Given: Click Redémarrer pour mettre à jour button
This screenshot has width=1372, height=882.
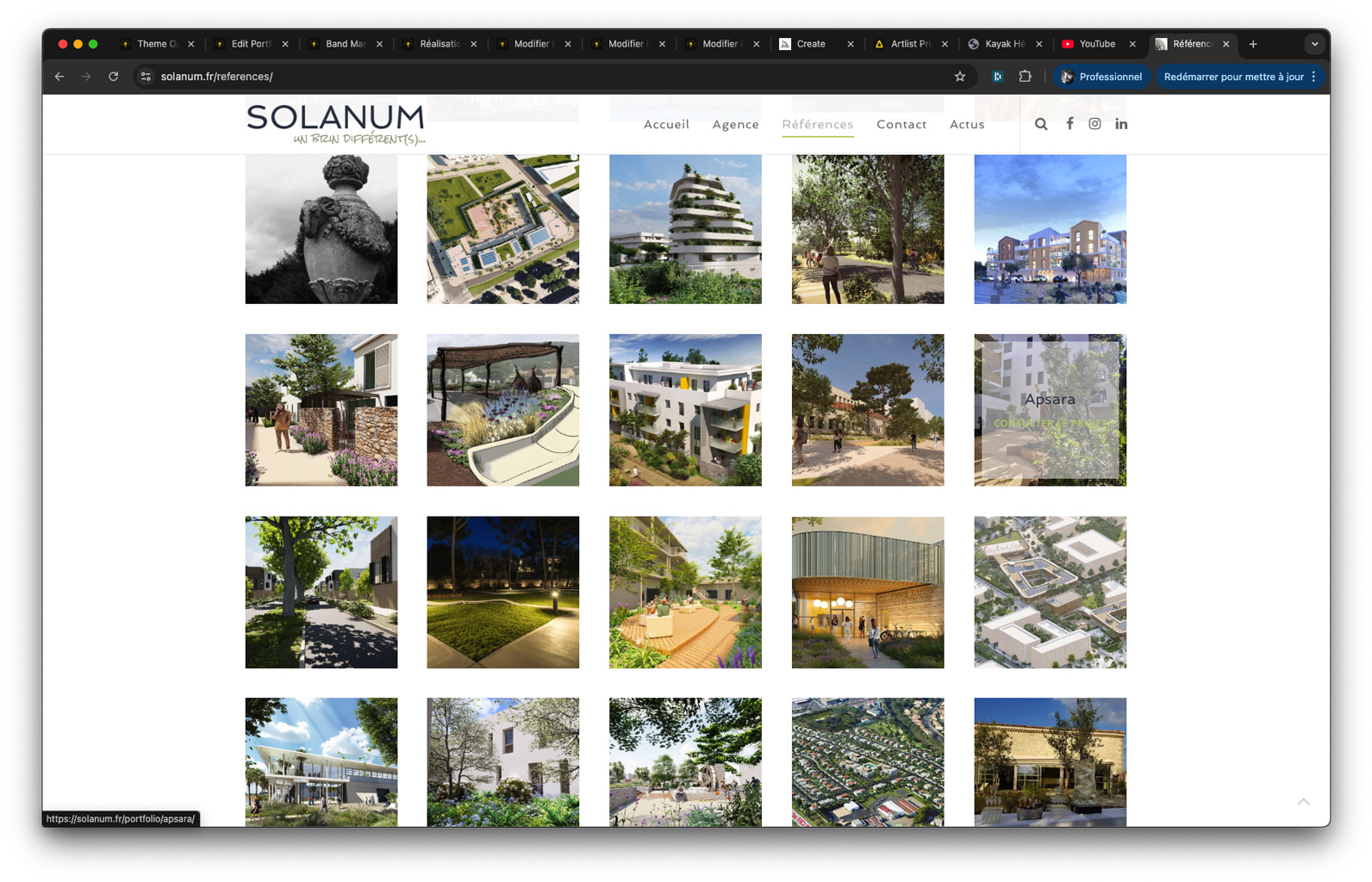Looking at the screenshot, I should coord(1233,77).
